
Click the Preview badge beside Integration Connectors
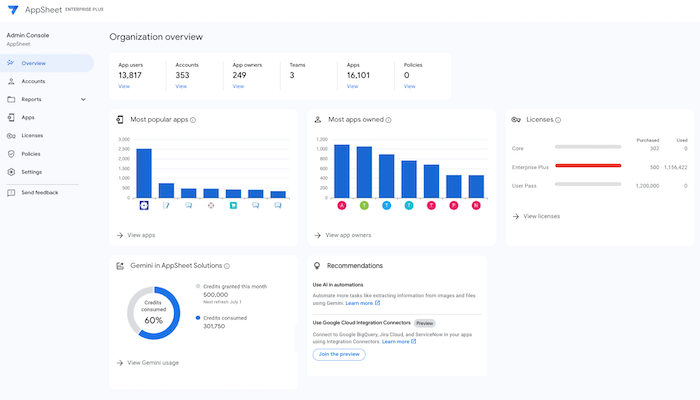coord(425,323)
